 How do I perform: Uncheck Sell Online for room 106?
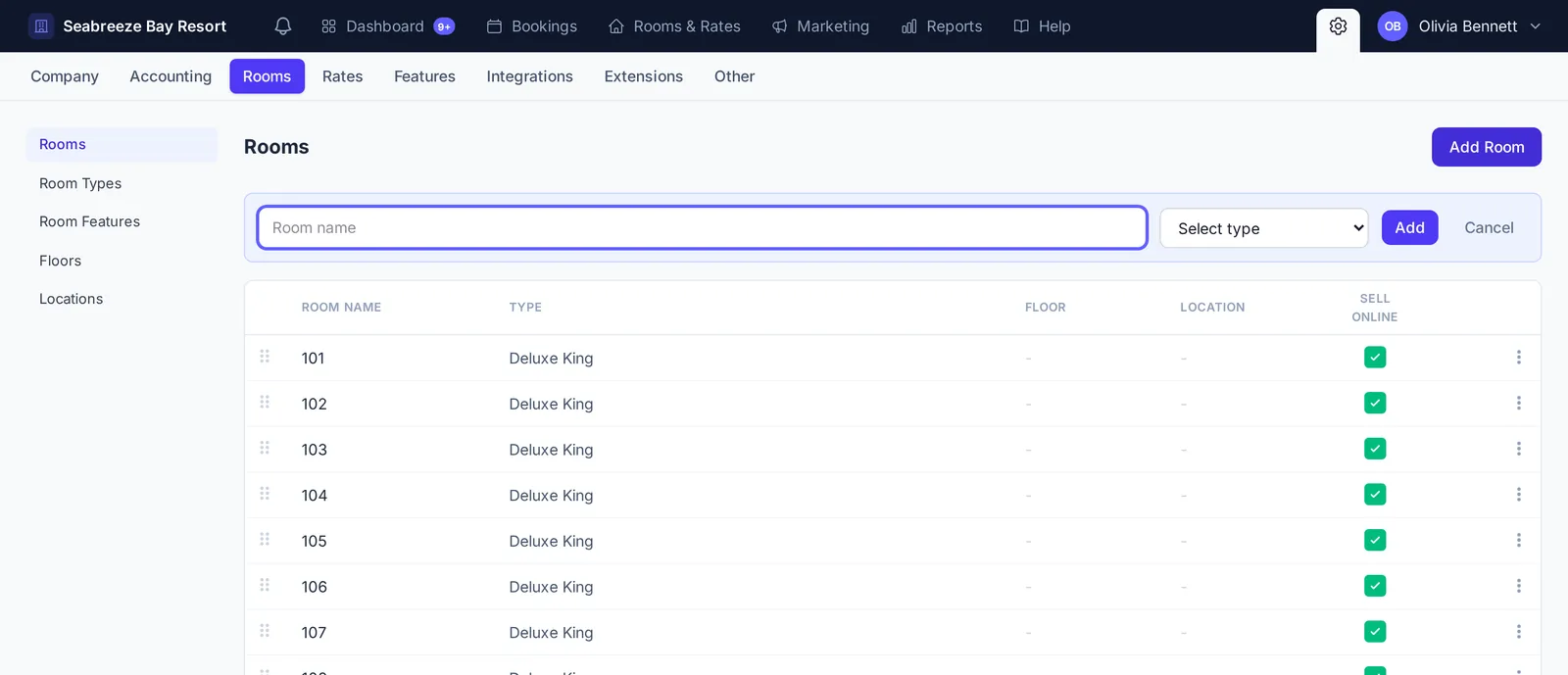pyautogui.click(x=1375, y=586)
